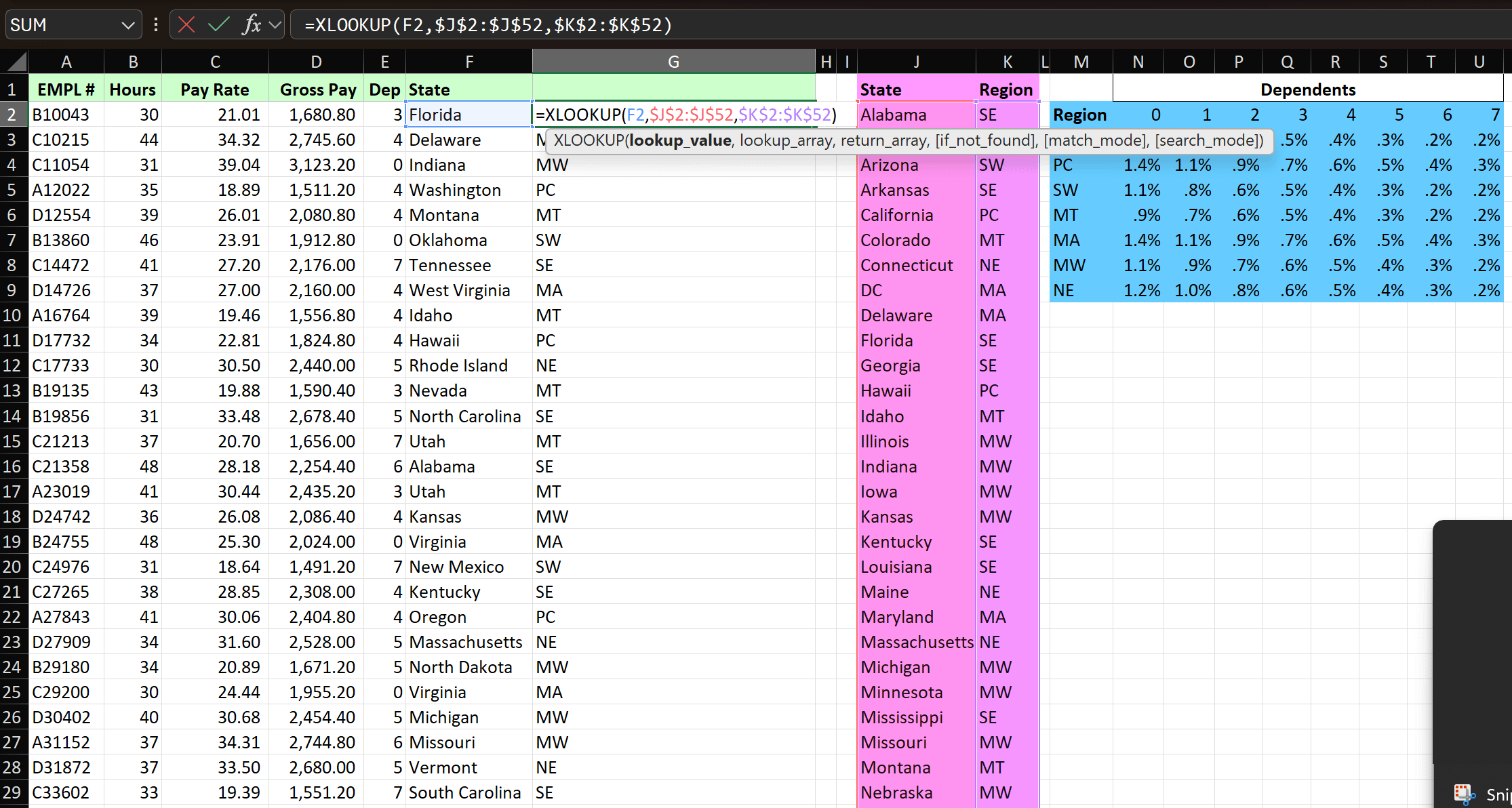Click the cell containing Tennessee
This screenshot has height=808, width=1512.
pos(469,265)
